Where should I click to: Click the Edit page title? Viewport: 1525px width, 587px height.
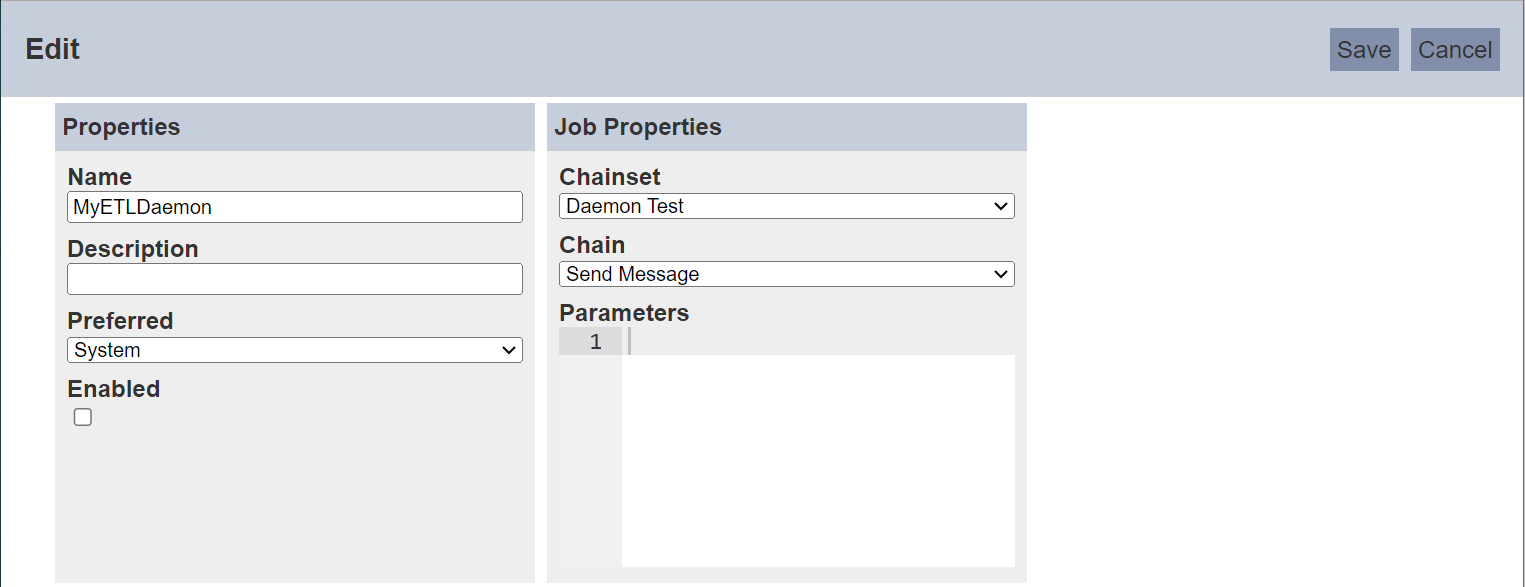tap(53, 49)
